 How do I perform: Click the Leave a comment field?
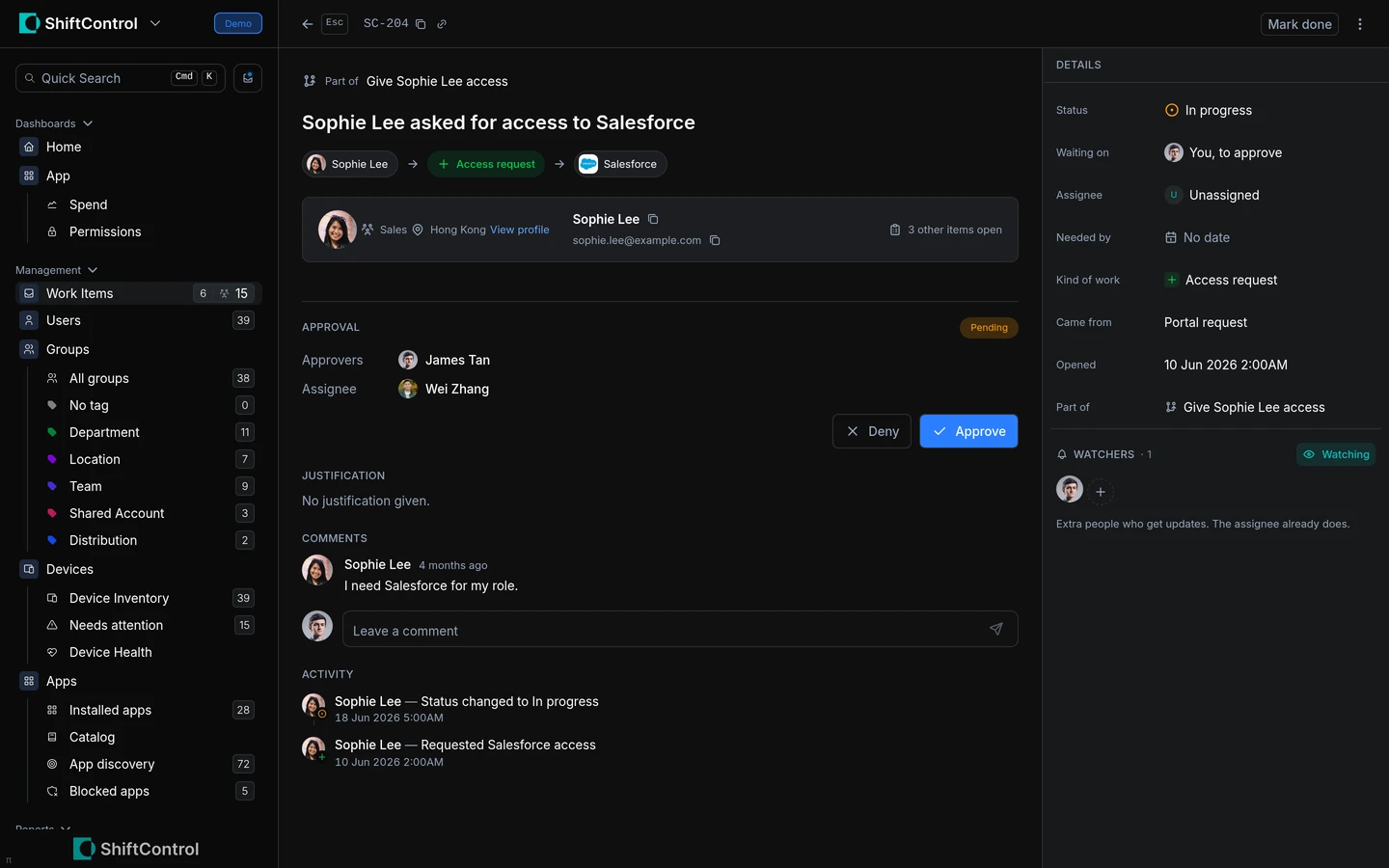coord(680,630)
